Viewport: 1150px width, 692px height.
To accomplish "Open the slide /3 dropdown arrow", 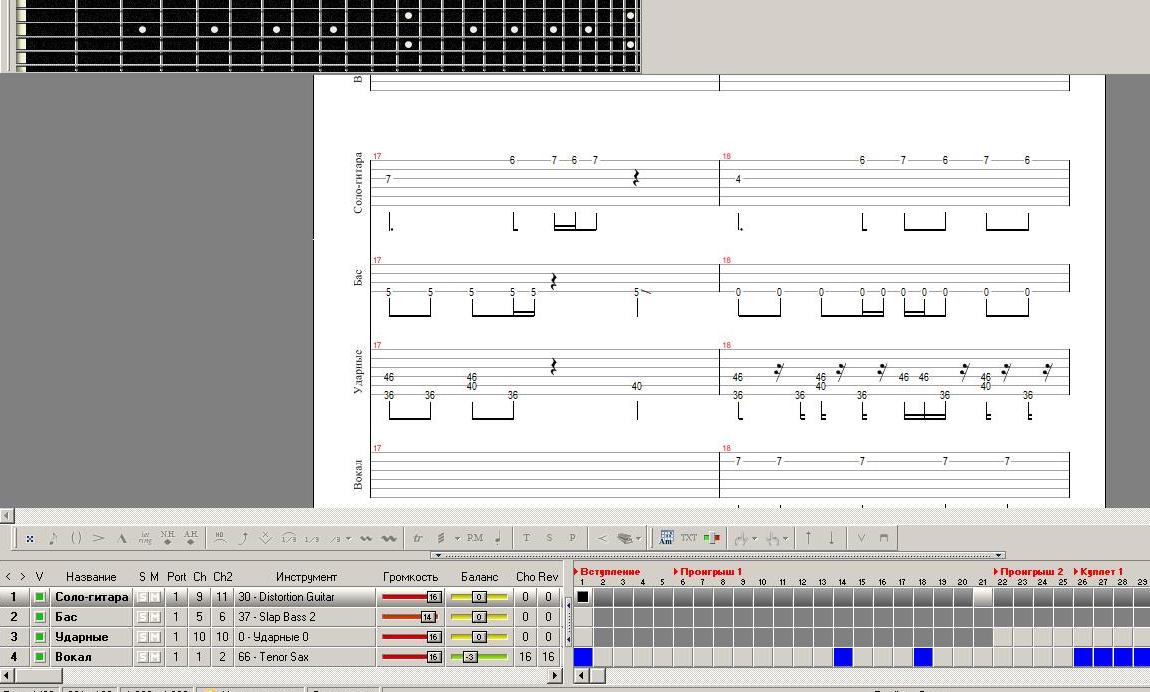I will (348, 538).
